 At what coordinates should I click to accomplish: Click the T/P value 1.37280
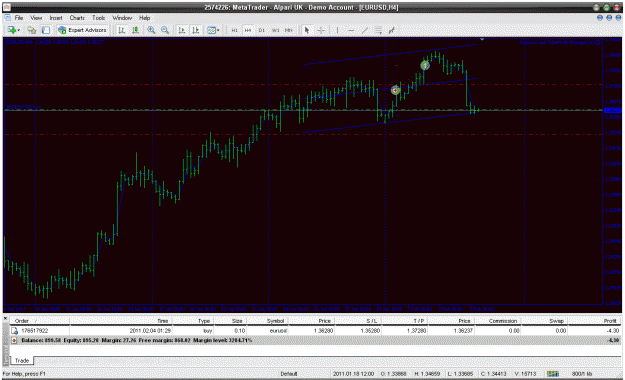(417, 331)
